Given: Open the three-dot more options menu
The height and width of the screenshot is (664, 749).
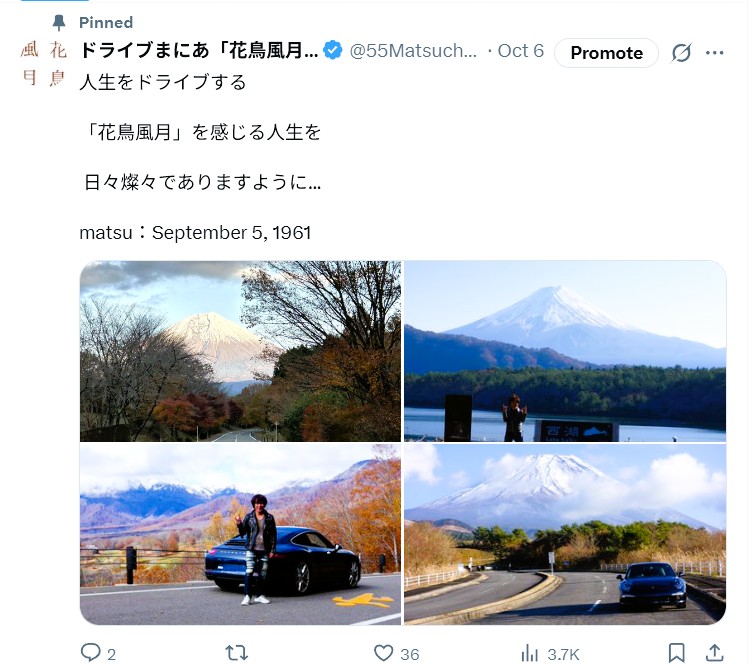Looking at the screenshot, I should click(715, 53).
